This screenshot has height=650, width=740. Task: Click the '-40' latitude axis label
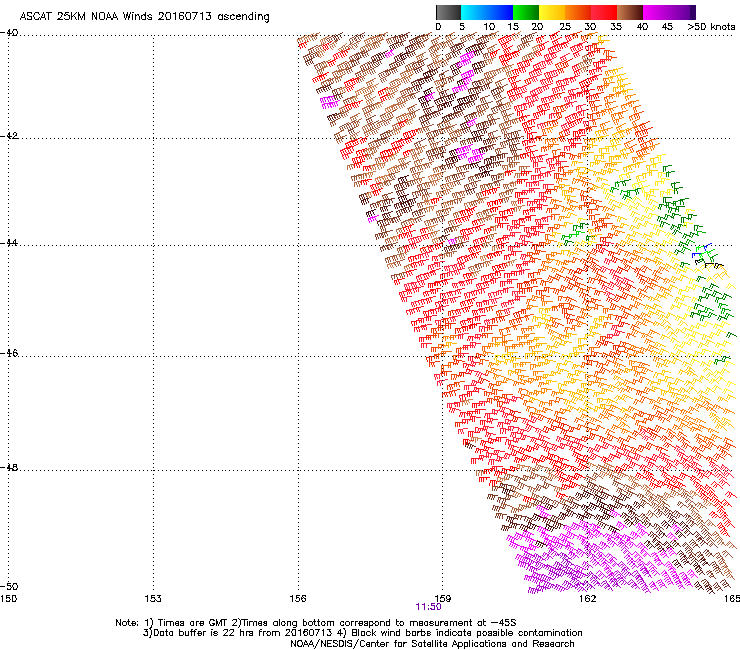tap(9, 33)
